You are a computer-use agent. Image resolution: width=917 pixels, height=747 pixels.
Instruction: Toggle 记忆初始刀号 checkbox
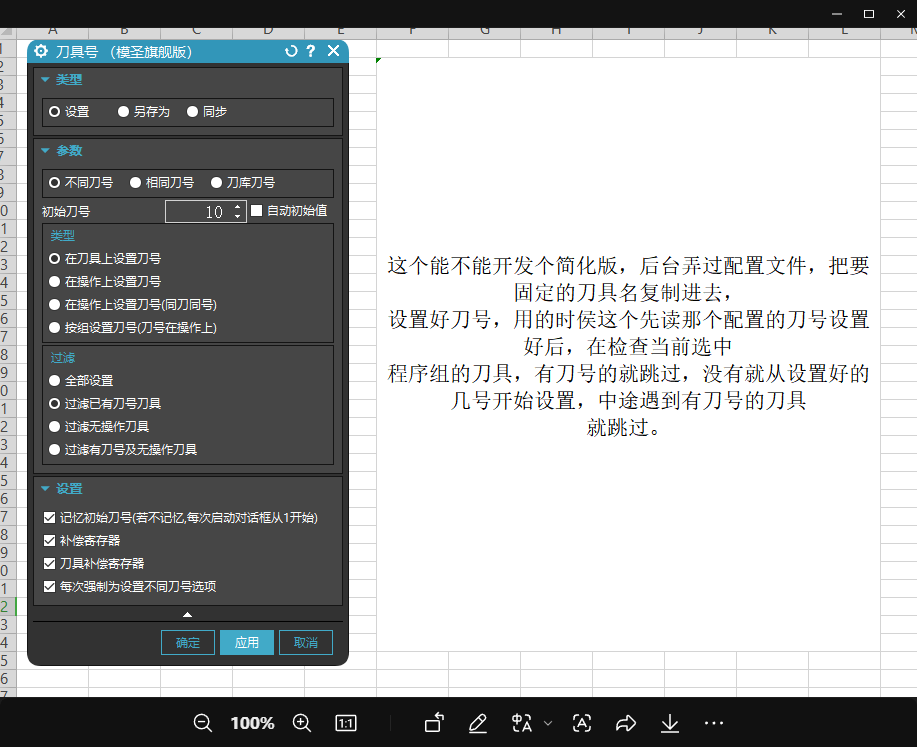(x=50, y=518)
